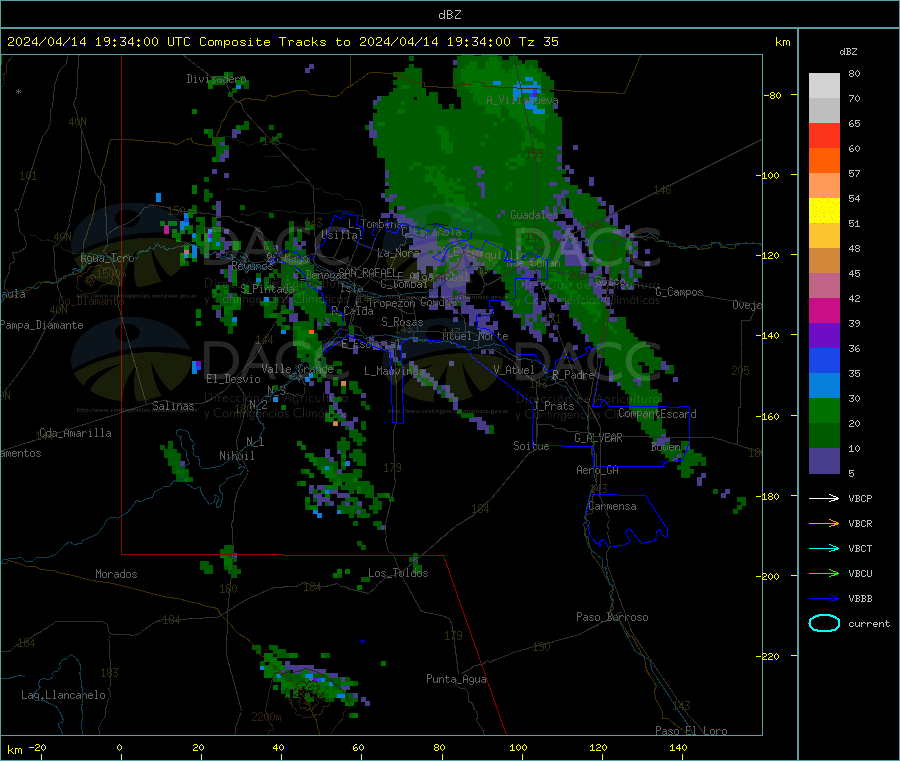This screenshot has width=900, height=761.
Task: Click the CompantEscard label
Action: pos(657,414)
